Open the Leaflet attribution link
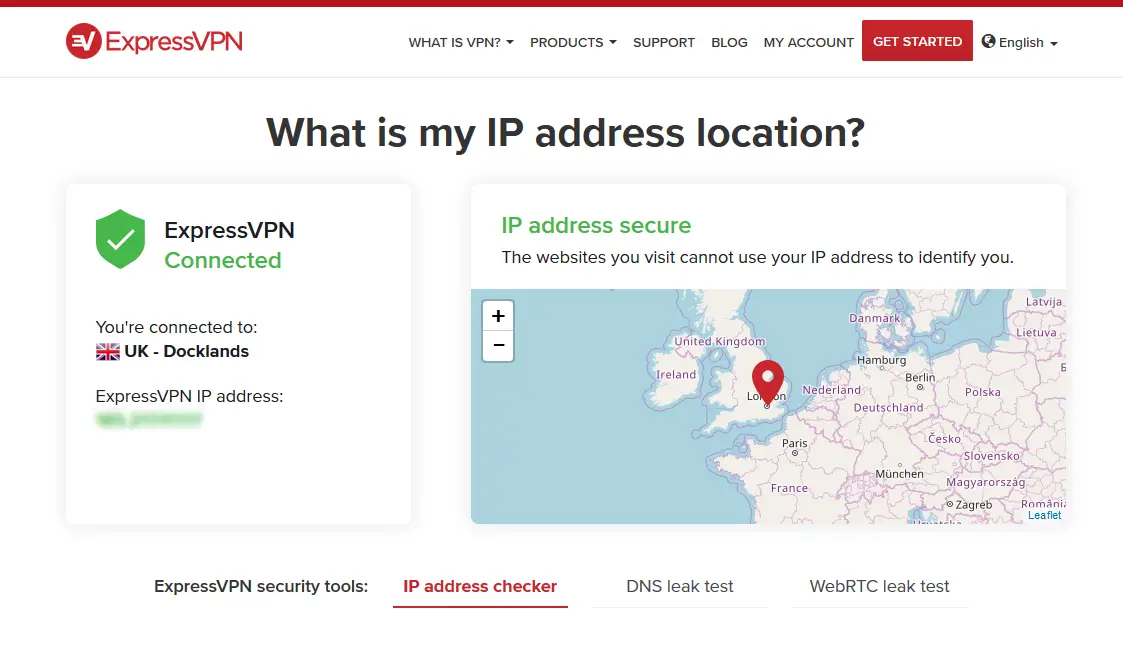 point(1045,515)
